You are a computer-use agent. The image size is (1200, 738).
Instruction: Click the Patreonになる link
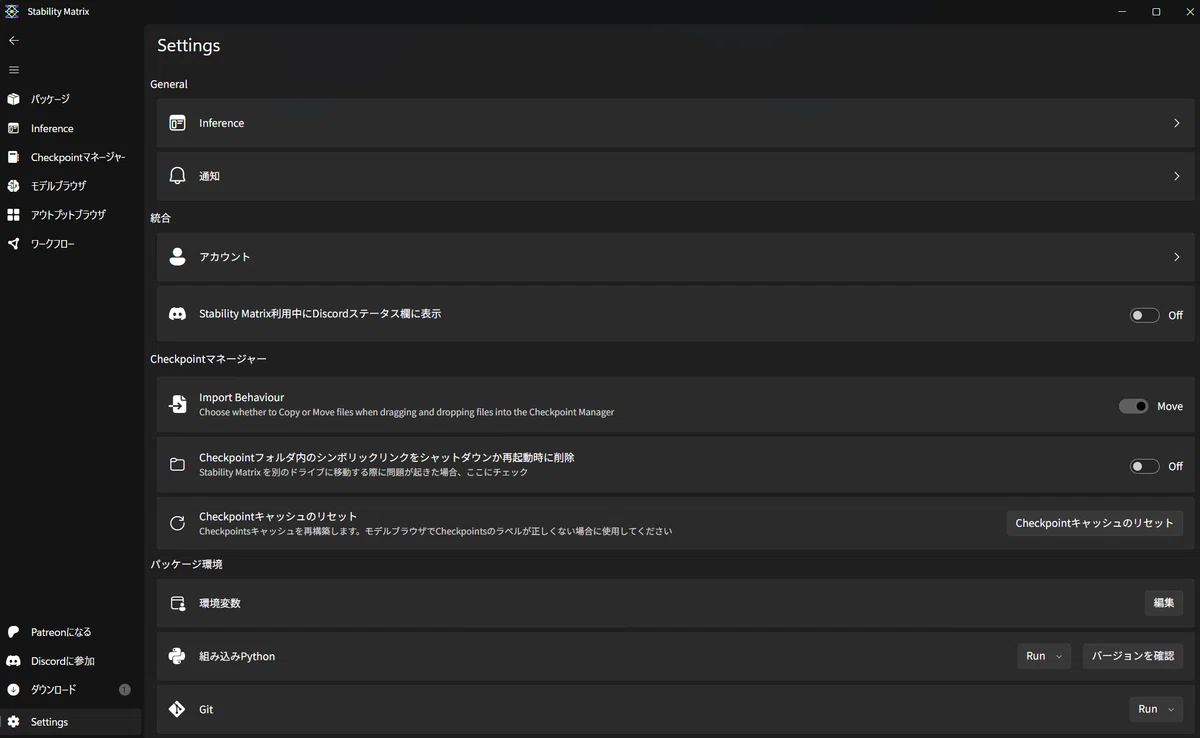click(61, 632)
